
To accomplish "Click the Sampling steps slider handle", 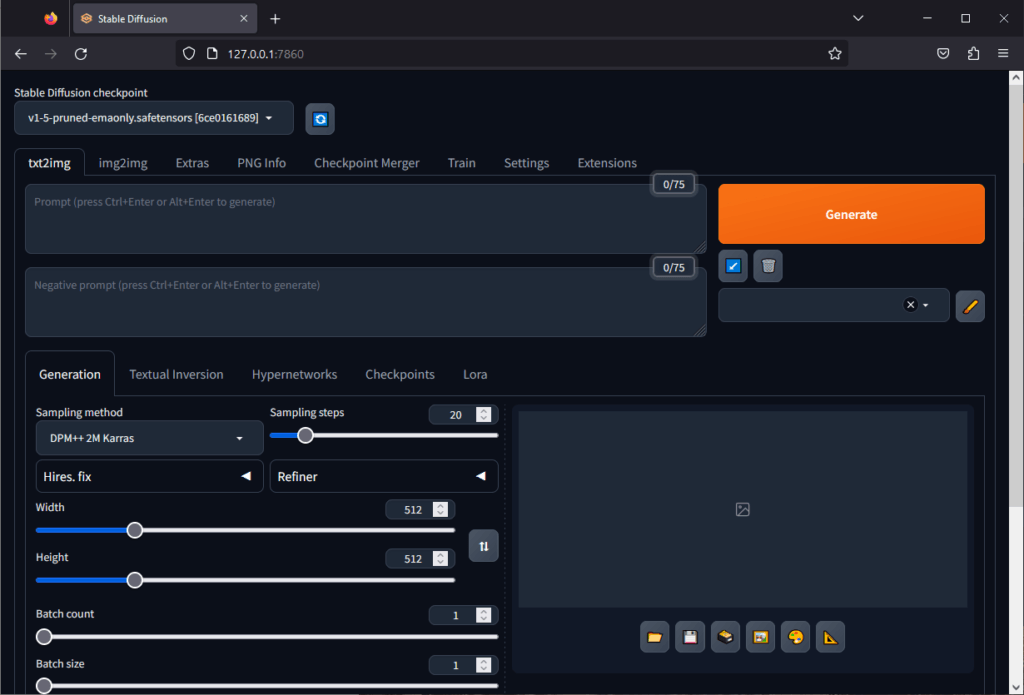I will point(306,435).
